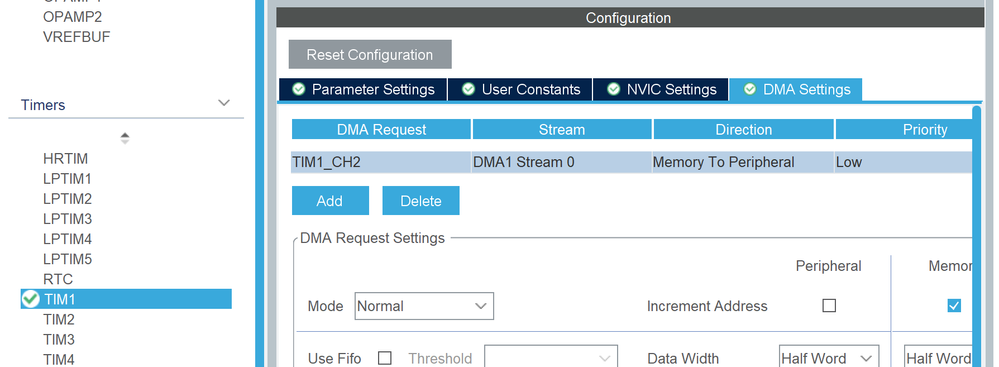Screen dimensions: 999x367
Task: Open Peripheral Data Width Half Word dropdown
Action: click(x=829, y=358)
